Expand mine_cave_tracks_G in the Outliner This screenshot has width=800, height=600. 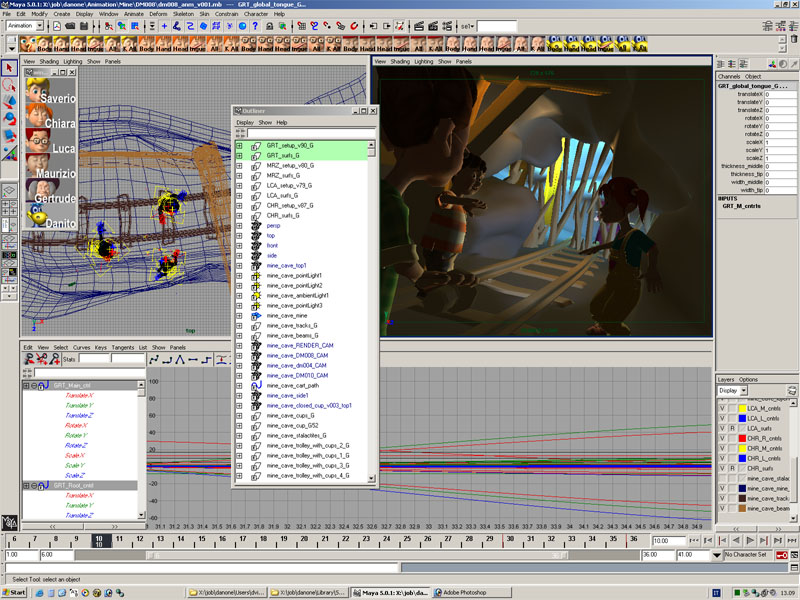click(x=239, y=326)
